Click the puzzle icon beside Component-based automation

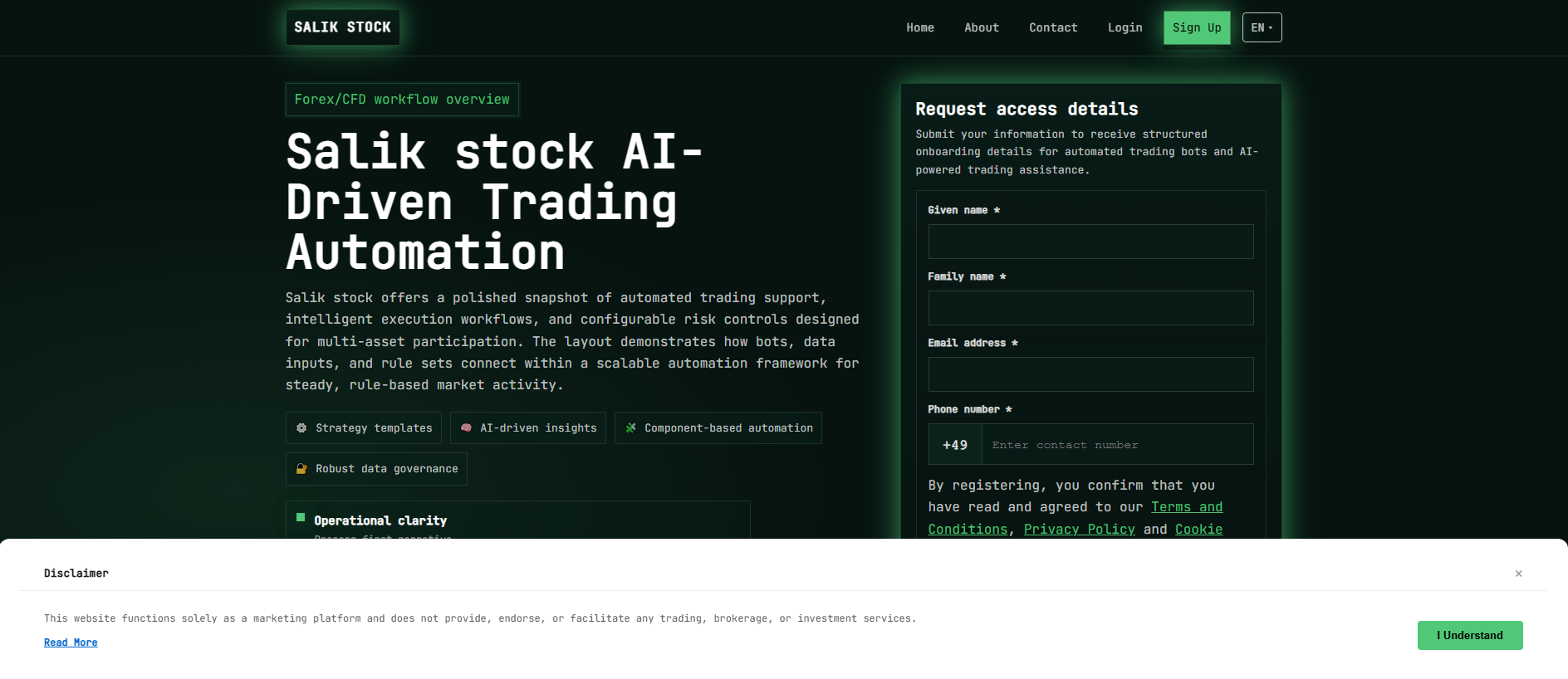pos(630,428)
